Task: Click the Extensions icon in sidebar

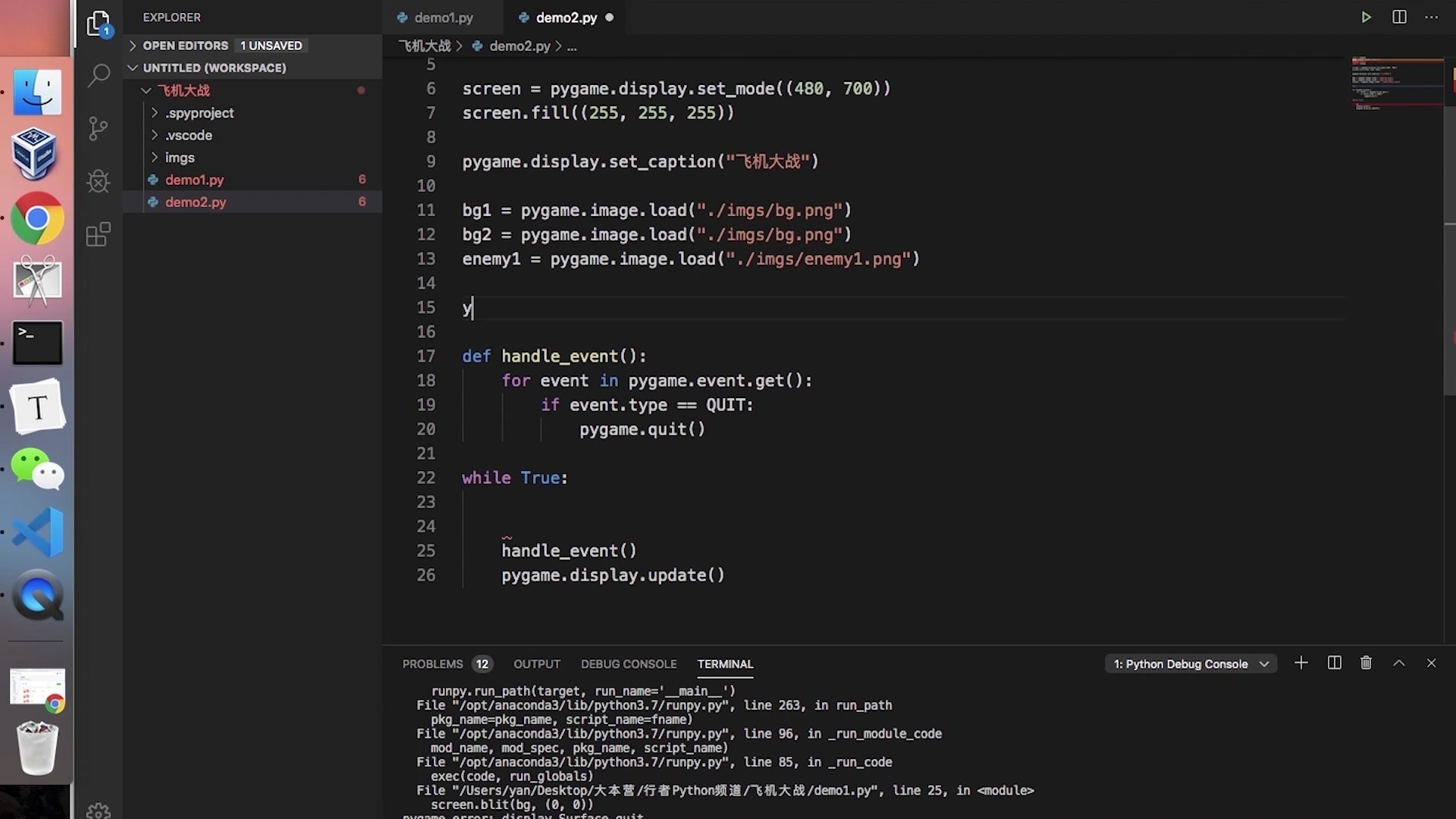Action: coord(97,233)
